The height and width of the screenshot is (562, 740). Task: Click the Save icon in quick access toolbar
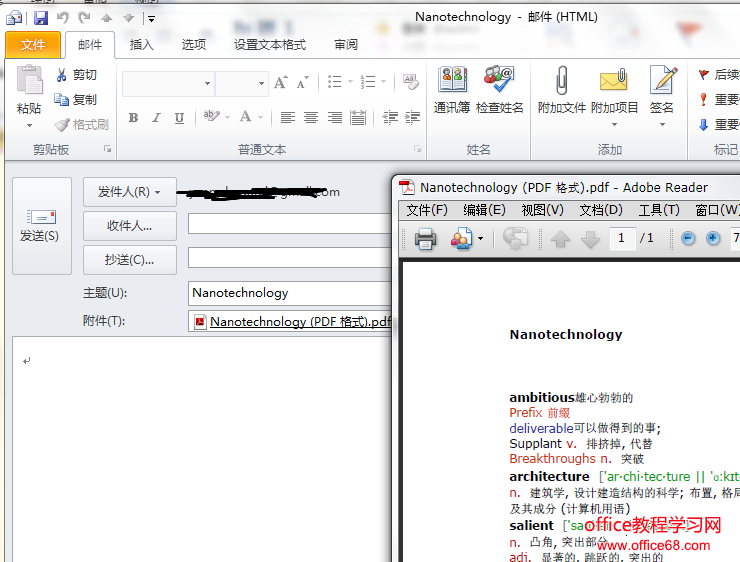pyautogui.click(x=41, y=18)
